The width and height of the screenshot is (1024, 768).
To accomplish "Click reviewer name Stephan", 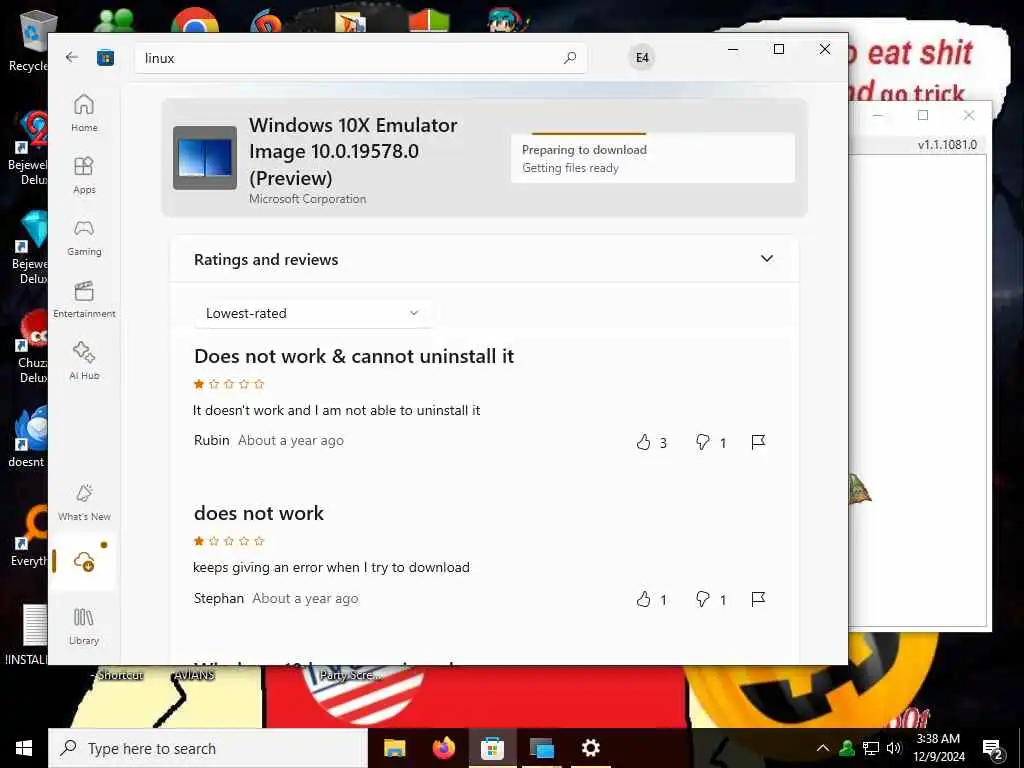I will tap(219, 598).
